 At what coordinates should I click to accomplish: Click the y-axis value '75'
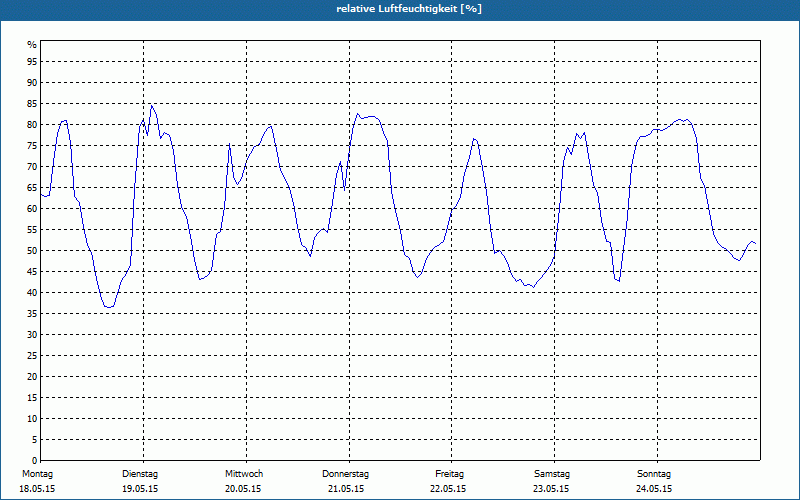click(32, 145)
